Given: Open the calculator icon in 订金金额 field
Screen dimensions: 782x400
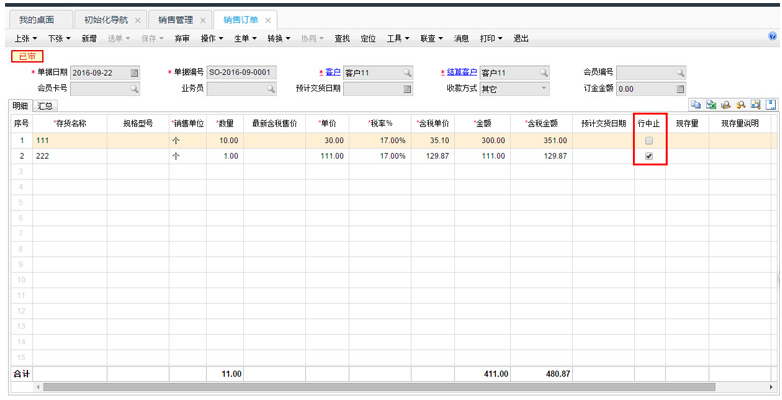Looking at the screenshot, I should point(680,89).
